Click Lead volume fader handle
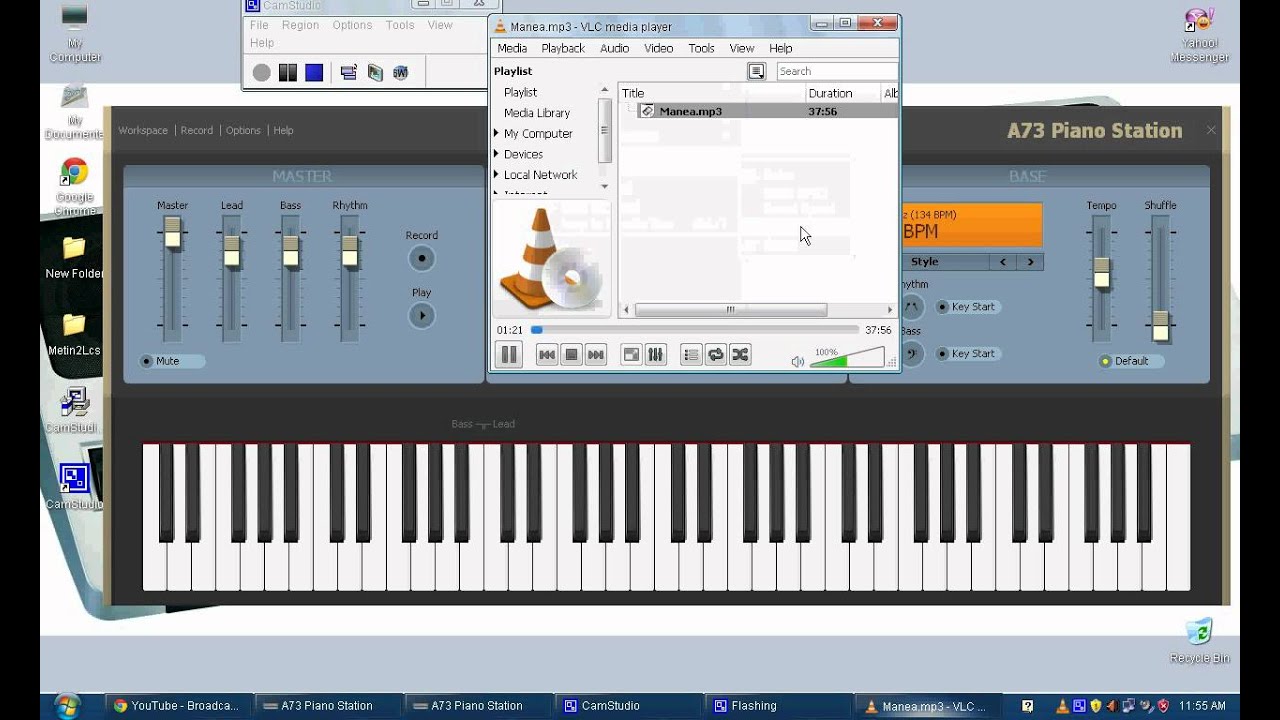The height and width of the screenshot is (720, 1280). click(x=232, y=251)
